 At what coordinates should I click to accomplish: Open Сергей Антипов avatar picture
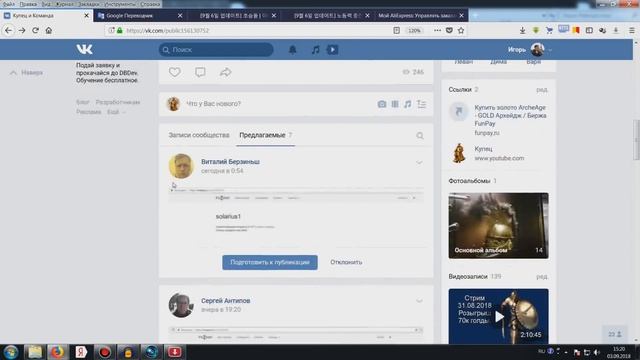(x=181, y=305)
